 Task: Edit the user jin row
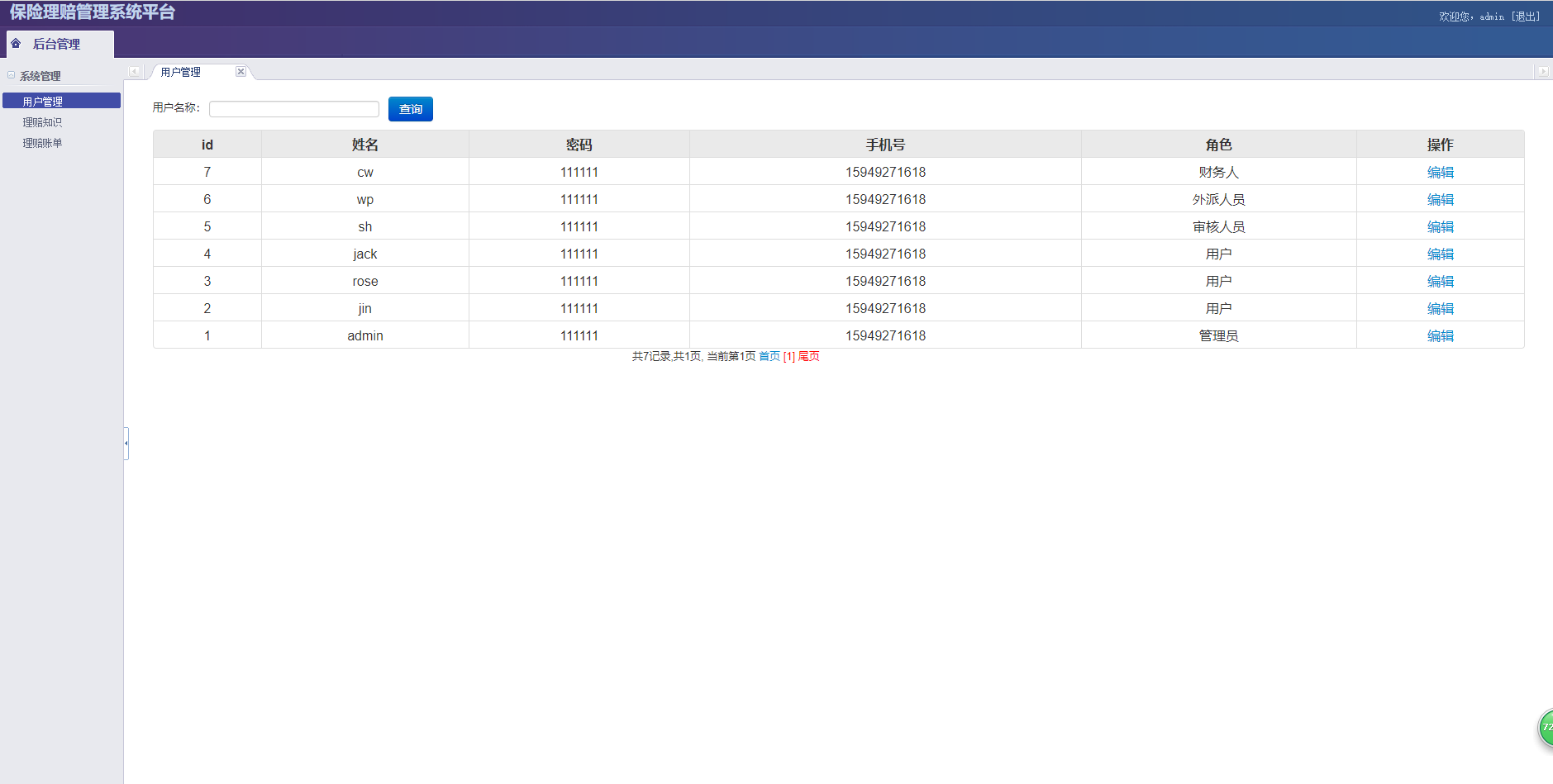pyautogui.click(x=1440, y=308)
